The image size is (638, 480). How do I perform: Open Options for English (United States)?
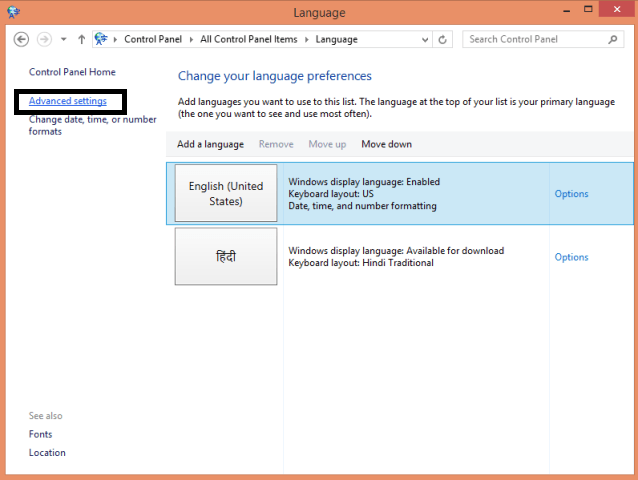tap(571, 194)
